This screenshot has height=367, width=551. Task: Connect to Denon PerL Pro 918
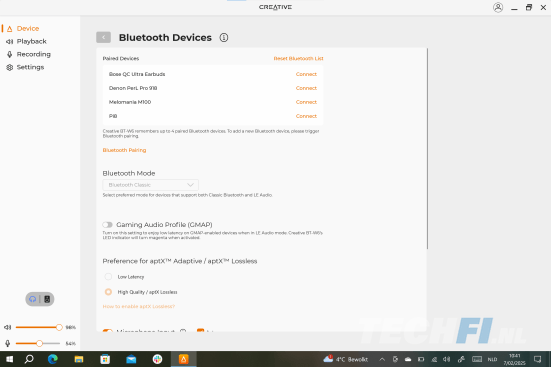(306, 88)
